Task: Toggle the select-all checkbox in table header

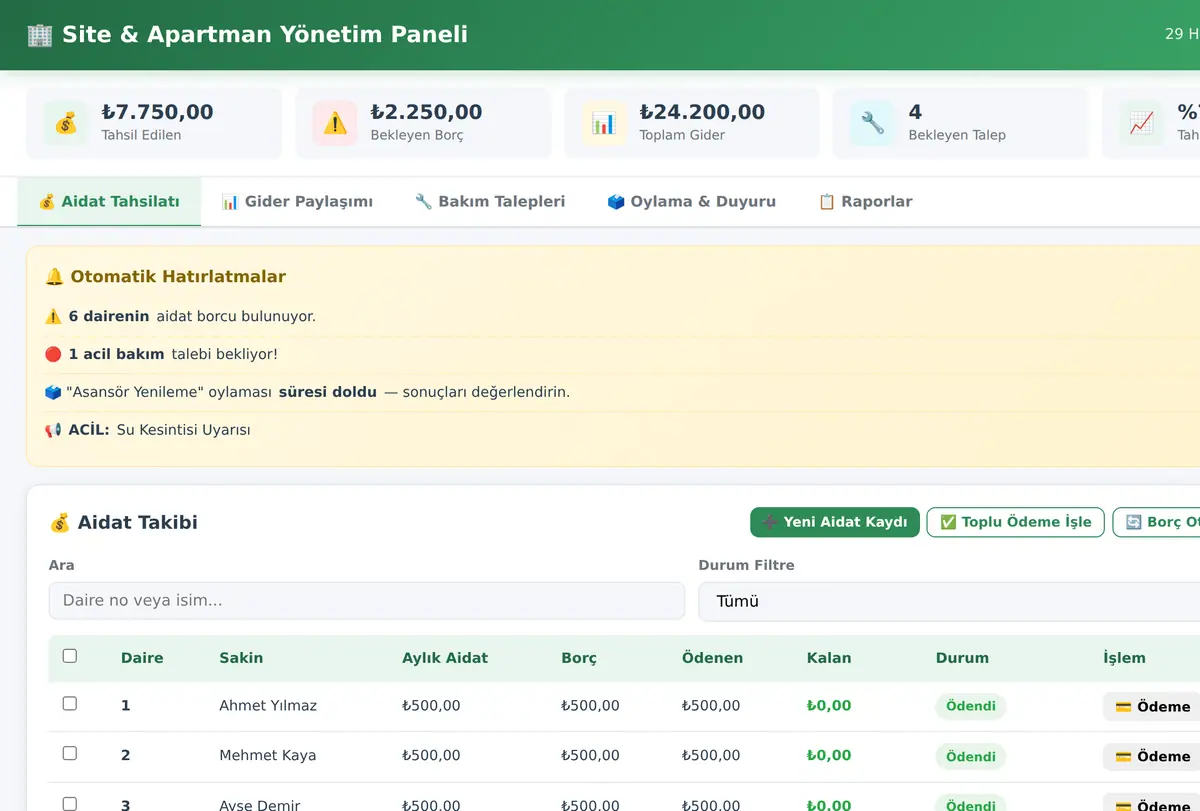Action: click(x=70, y=656)
